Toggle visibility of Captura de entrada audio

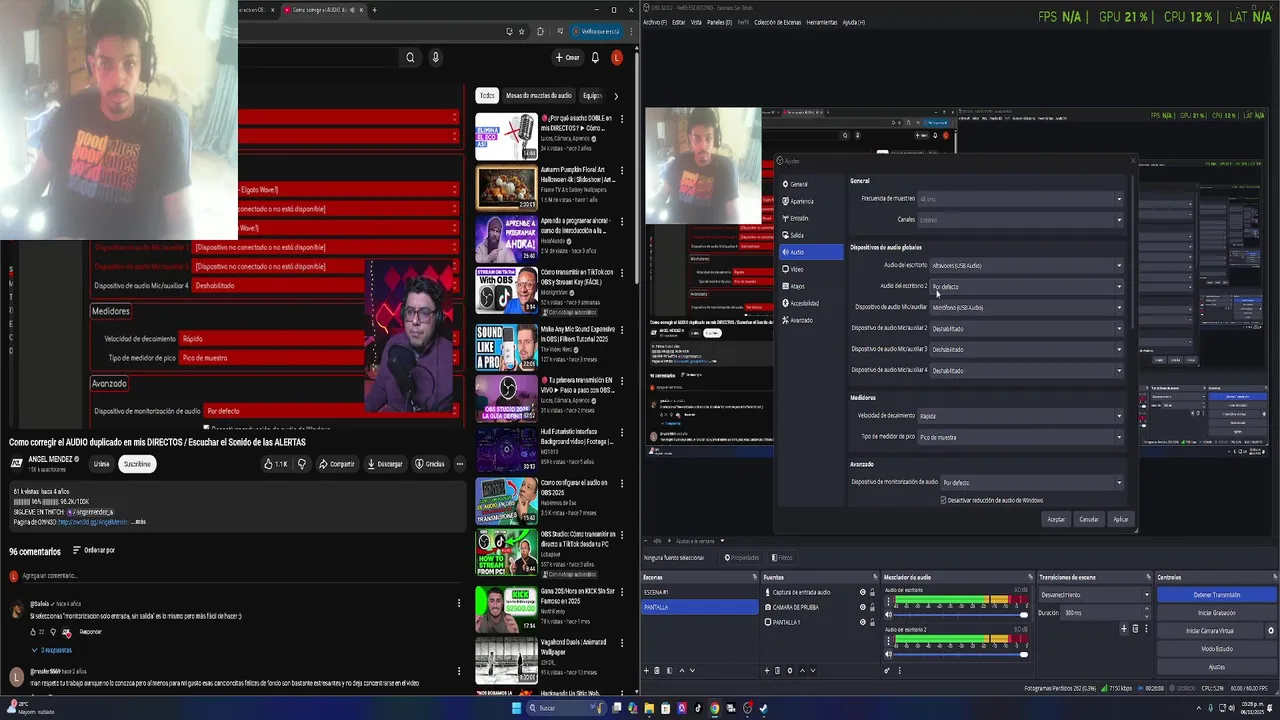pyautogui.click(x=863, y=592)
